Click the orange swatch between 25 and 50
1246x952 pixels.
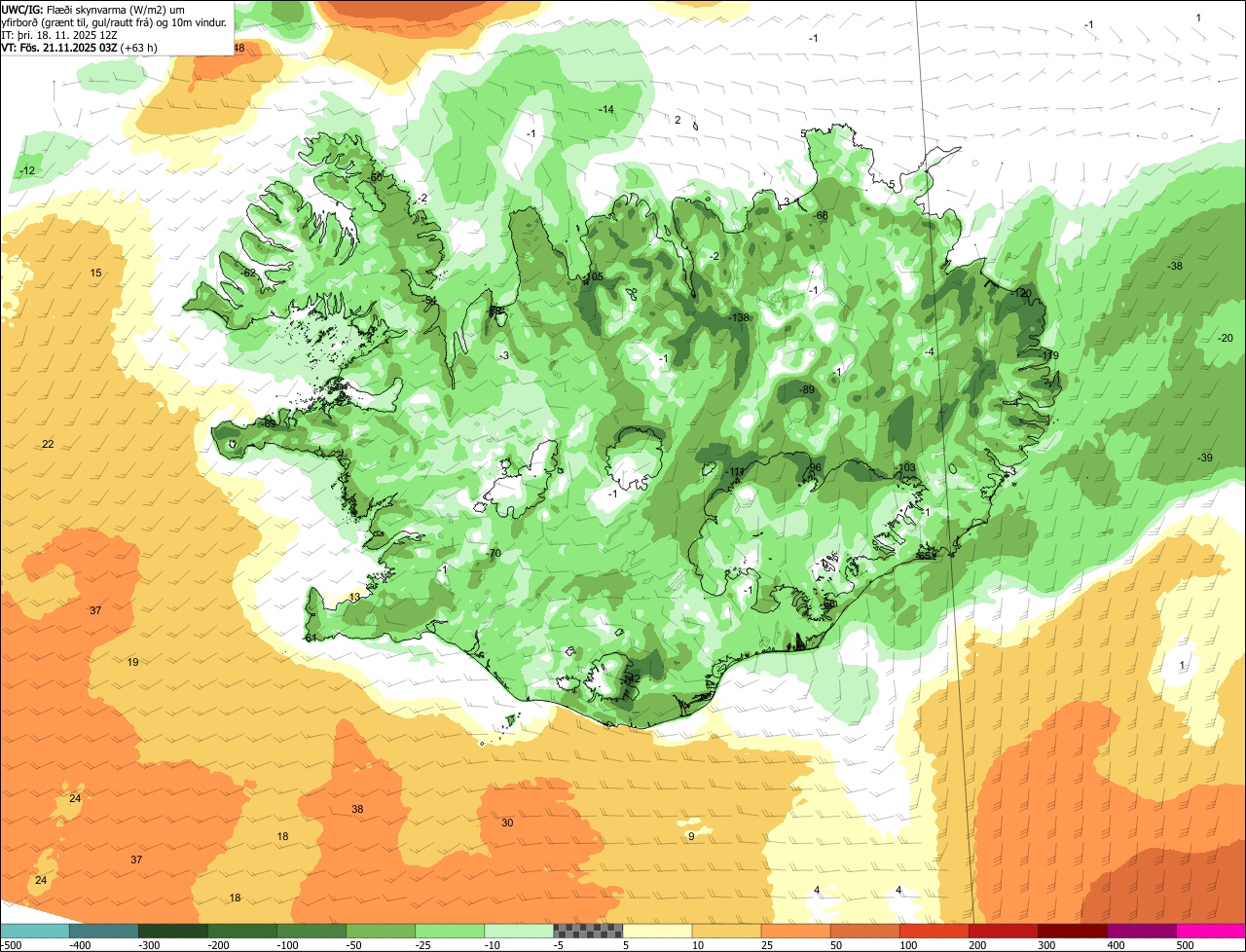pyautogui.click(x=795, y=931)
